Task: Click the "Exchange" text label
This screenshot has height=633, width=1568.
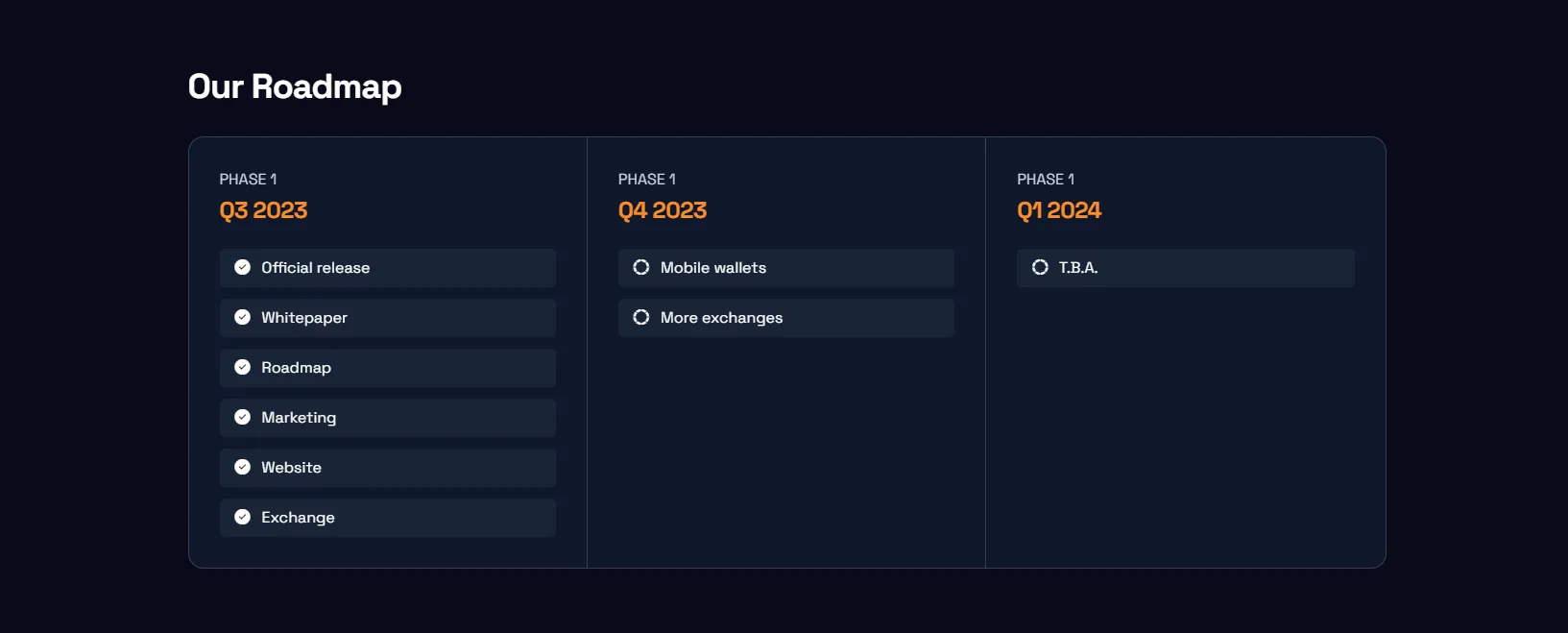Action: point(298,518)
